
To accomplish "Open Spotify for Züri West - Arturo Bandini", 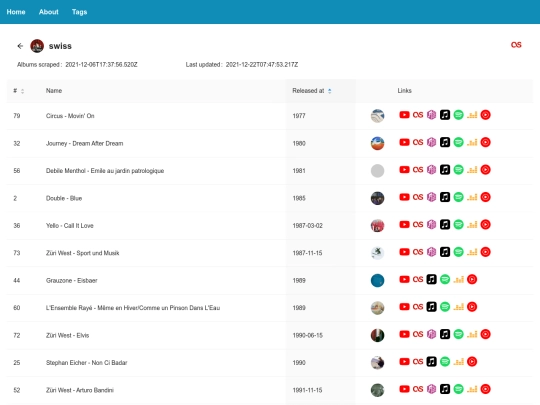I will (x=458, y=389).
